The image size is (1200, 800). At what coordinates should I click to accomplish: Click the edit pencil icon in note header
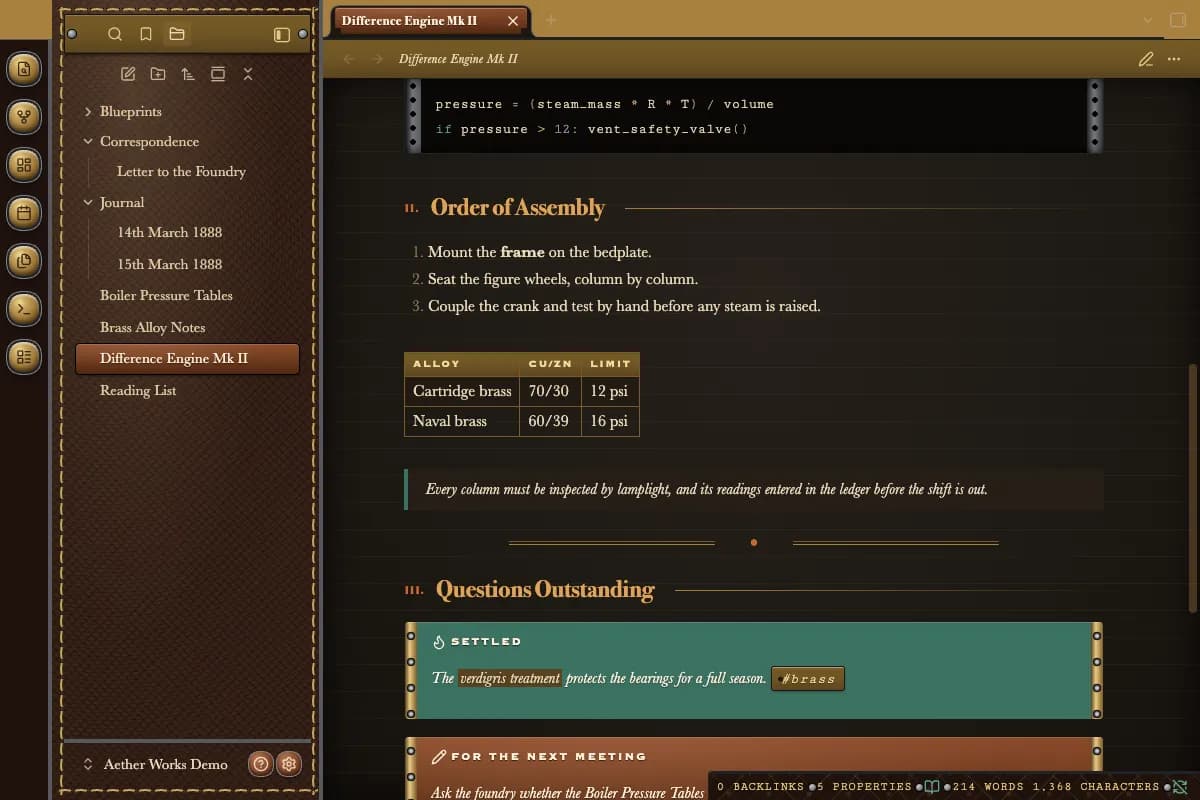1146,59
